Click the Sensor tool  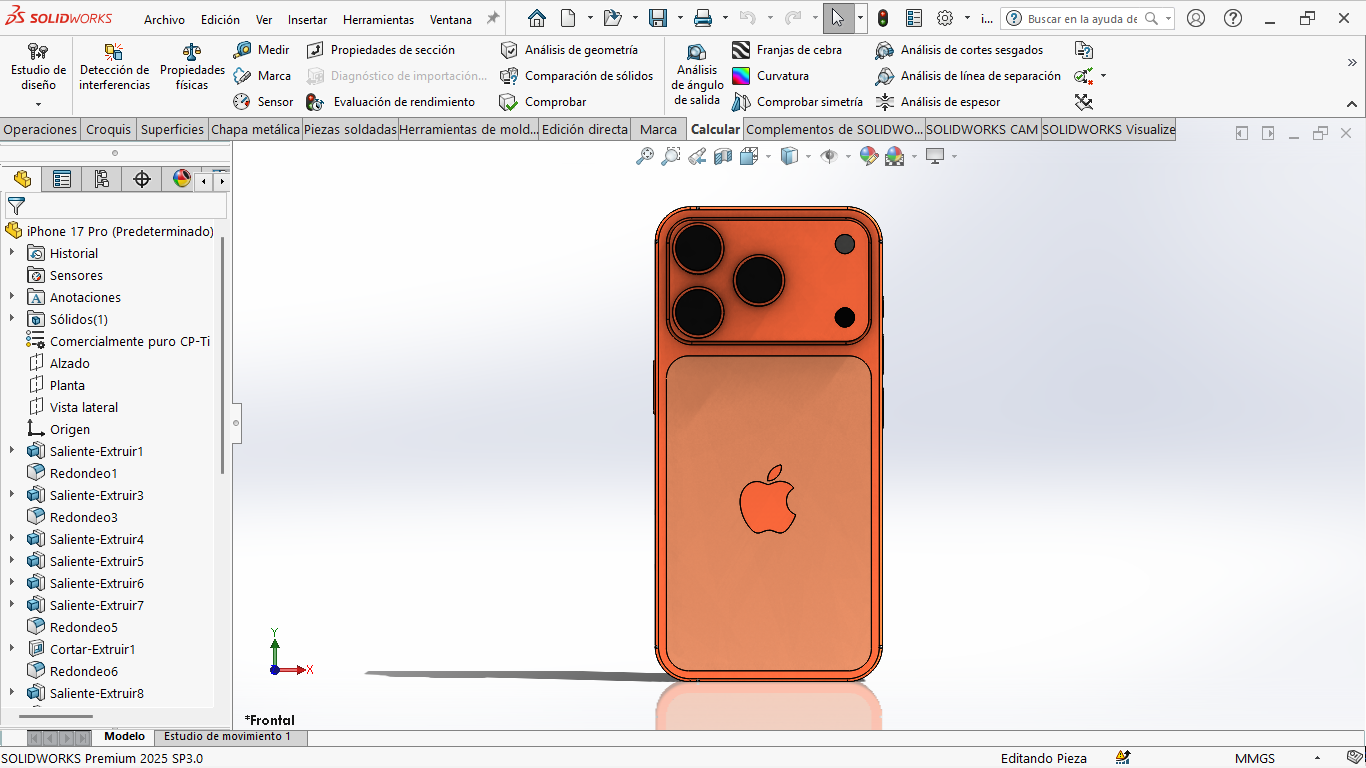pyautogui.click(x=263, y=102)
